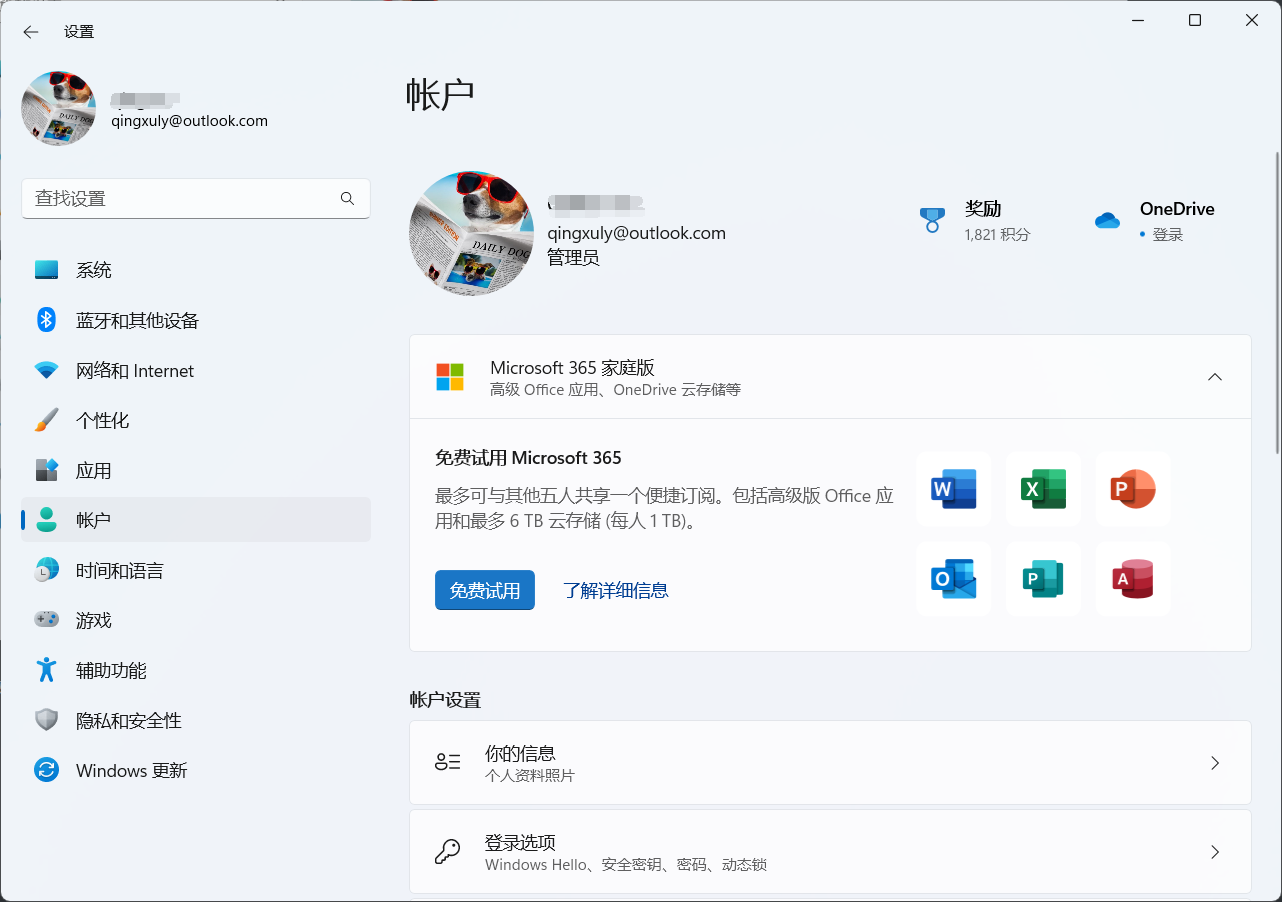Open 游戏 settings category
The image size is (1282, 902).
click(196, 621)
